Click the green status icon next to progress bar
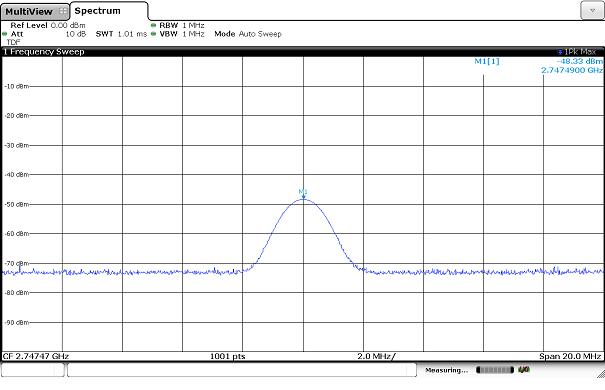This screenshot has height=390, width=605. [524, 370]
